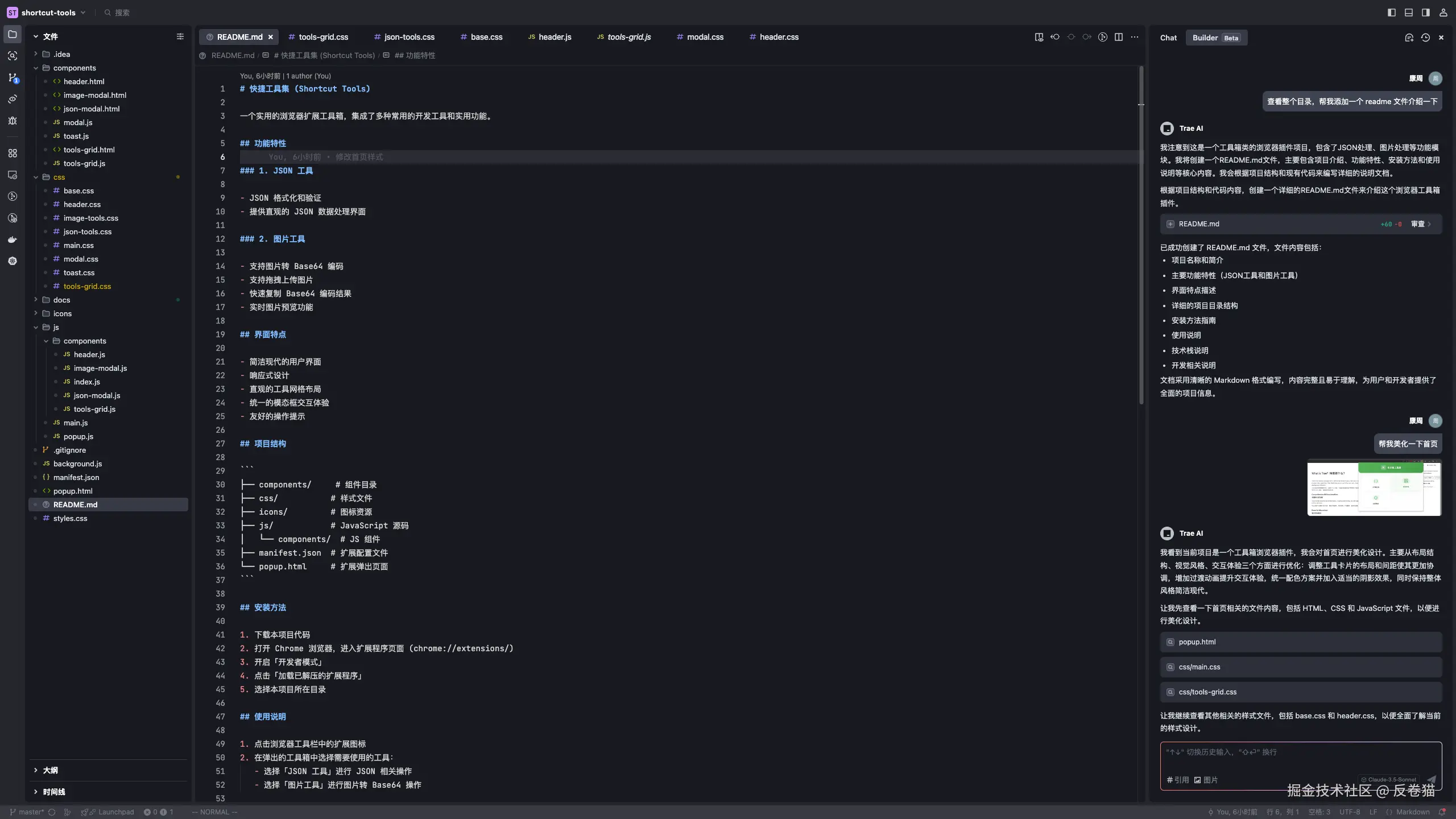1456x819 pixels.
Task: Open the Extensions icon in activity bar
Action: coord(13,153)
